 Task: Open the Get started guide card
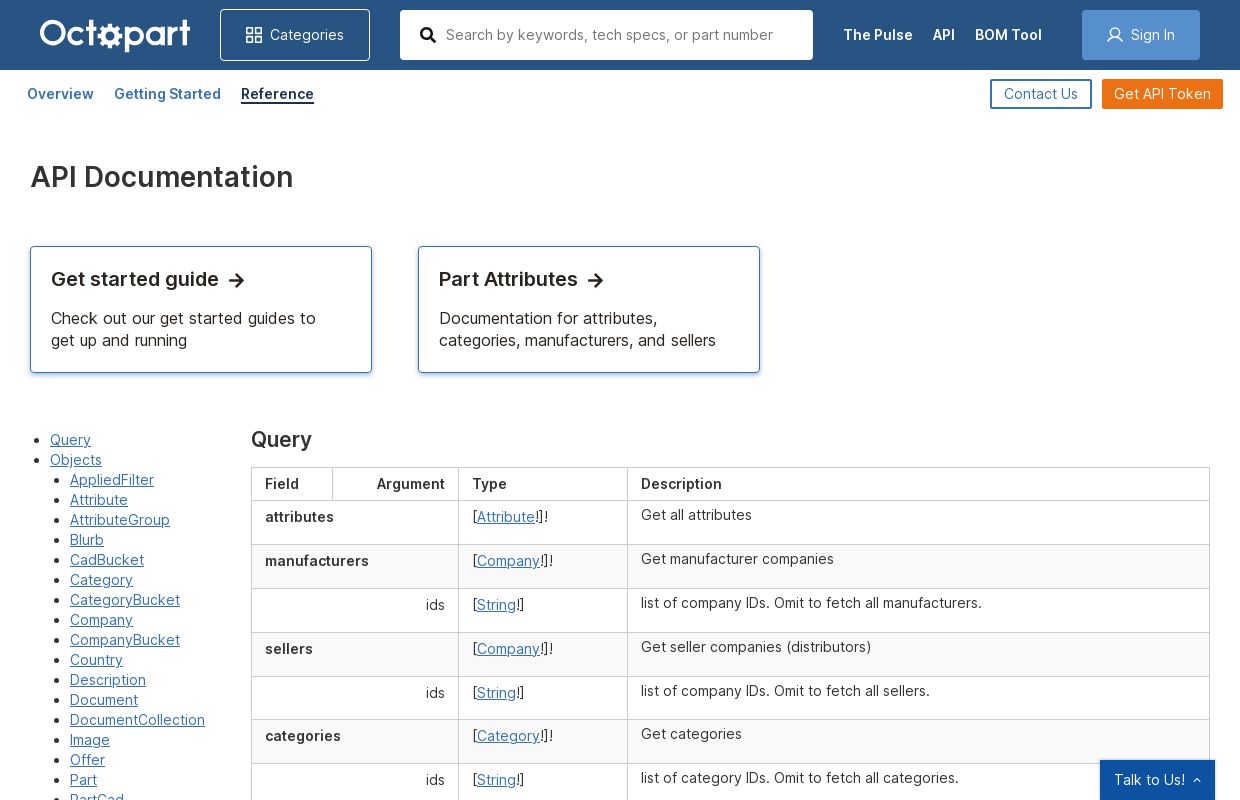(x=201, y=310)
